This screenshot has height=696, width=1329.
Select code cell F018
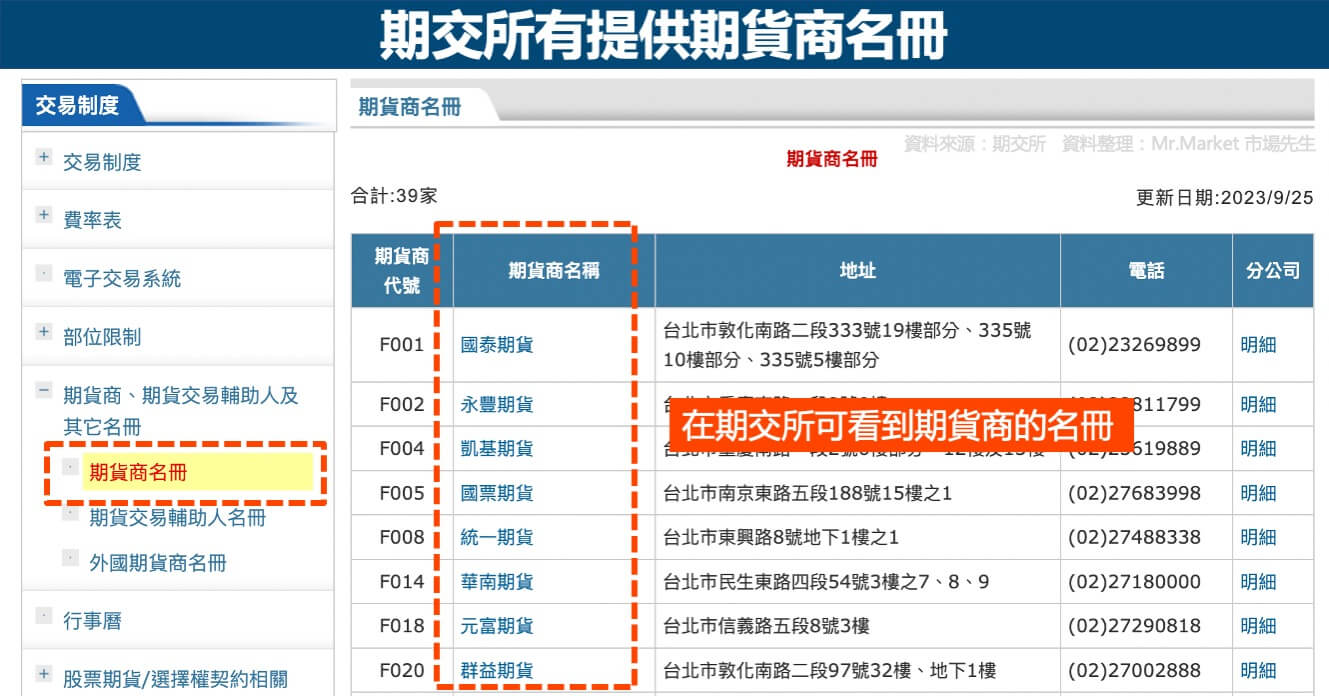point(402,626)
